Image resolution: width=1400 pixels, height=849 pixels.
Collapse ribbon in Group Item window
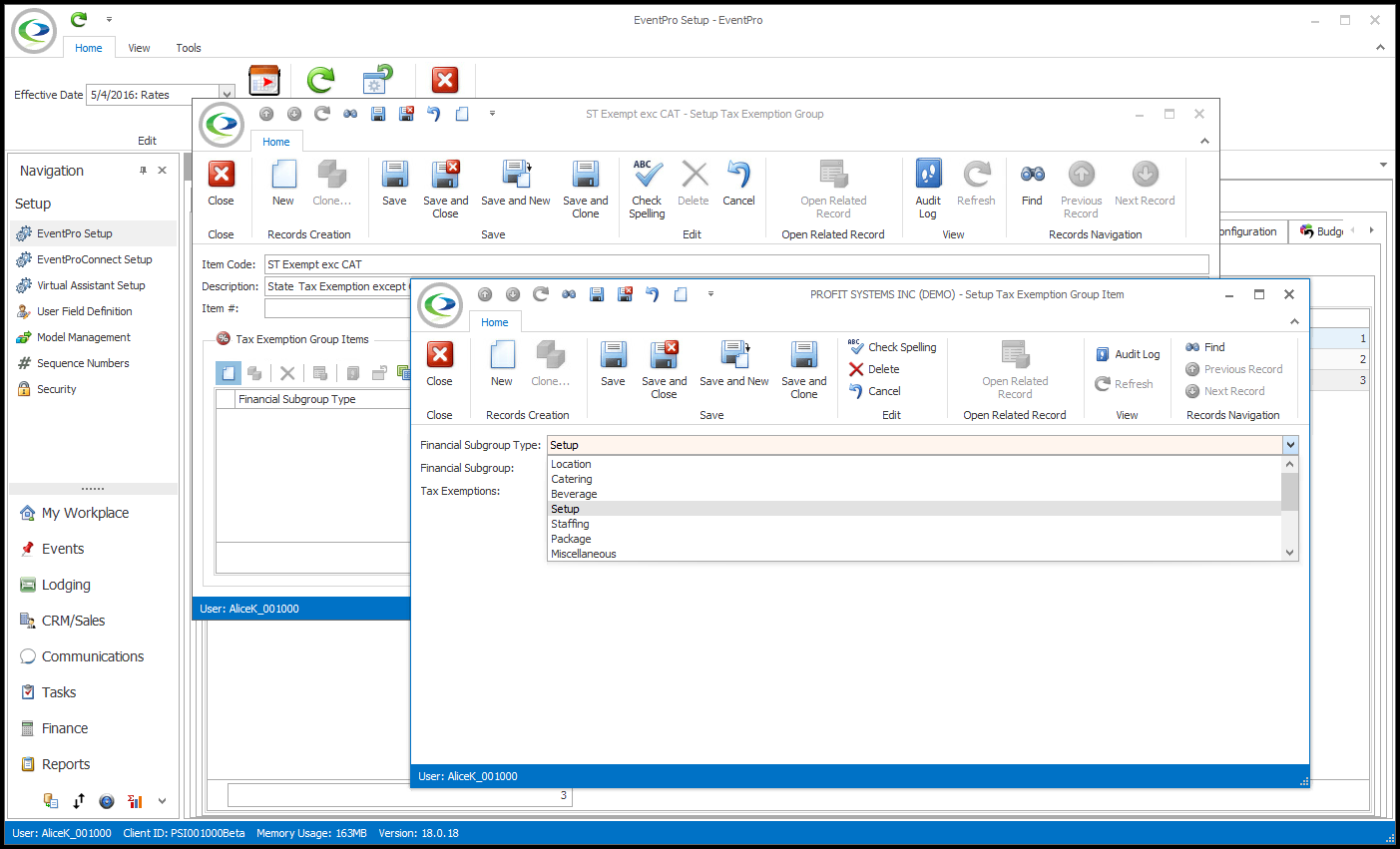coord(1294,321)
